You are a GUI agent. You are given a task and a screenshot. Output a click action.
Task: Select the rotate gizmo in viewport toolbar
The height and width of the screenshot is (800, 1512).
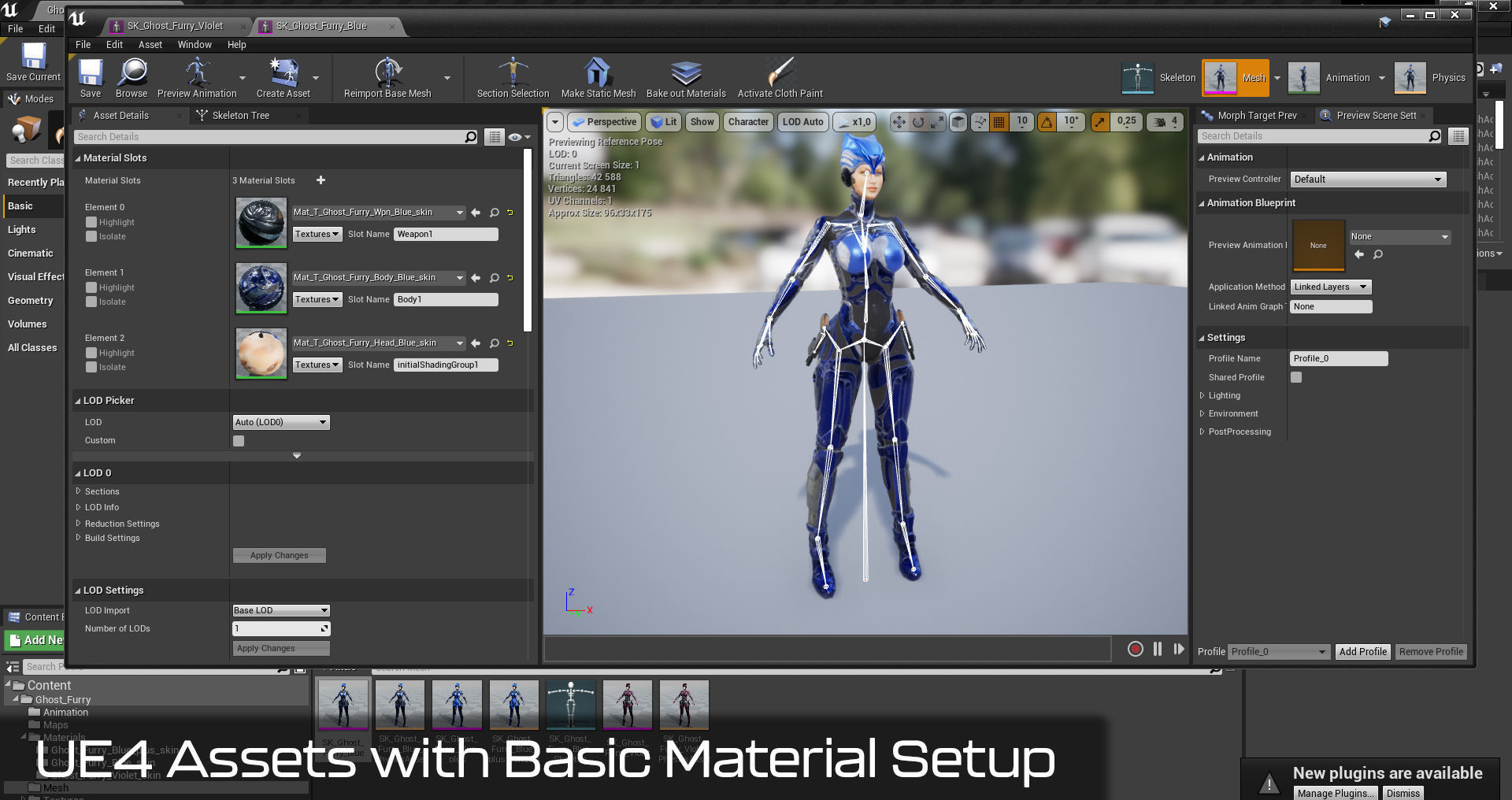click(918, 122)
